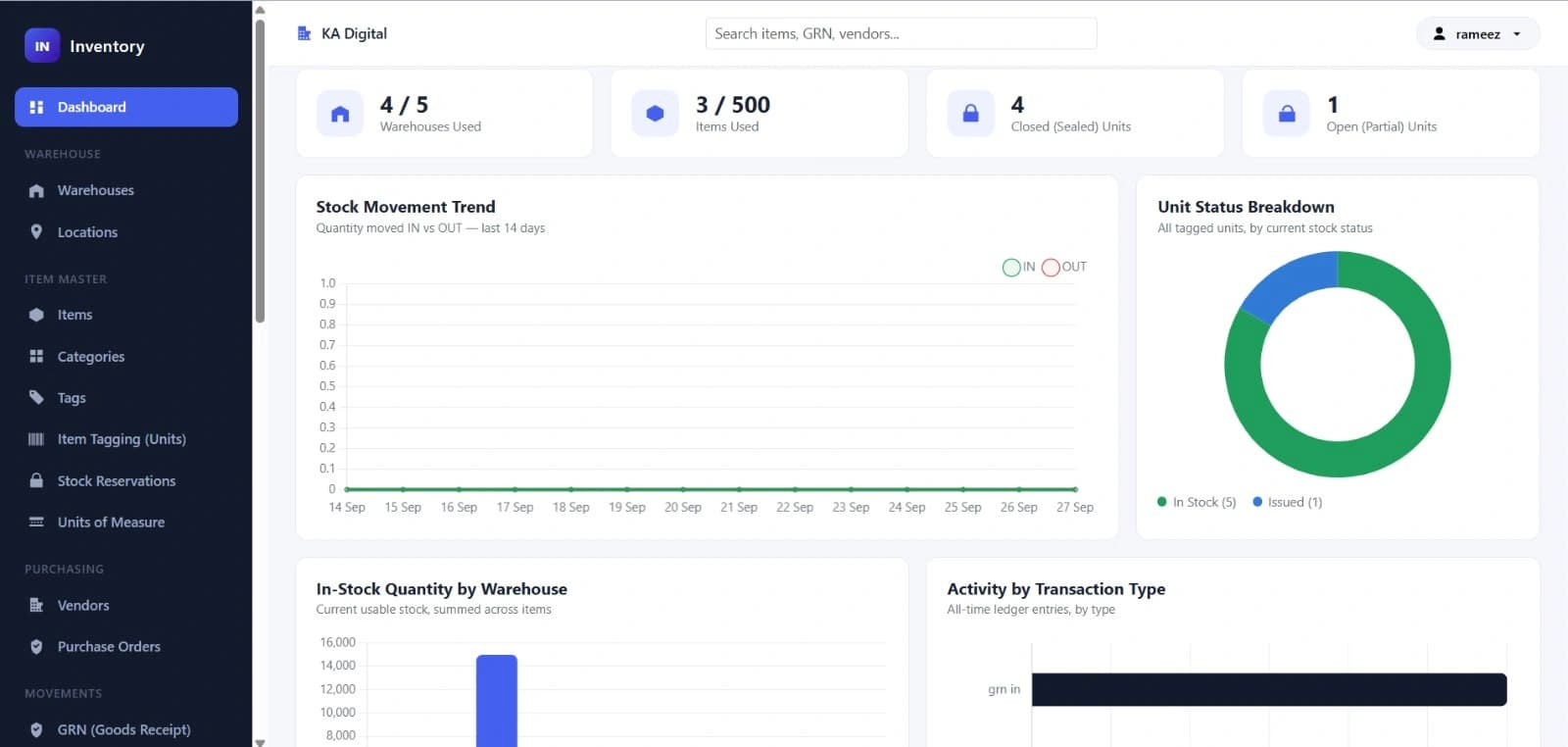Click the Activity by Transaction Type title
This screenshot has width=1568, height=747.
coord(1055,589)
